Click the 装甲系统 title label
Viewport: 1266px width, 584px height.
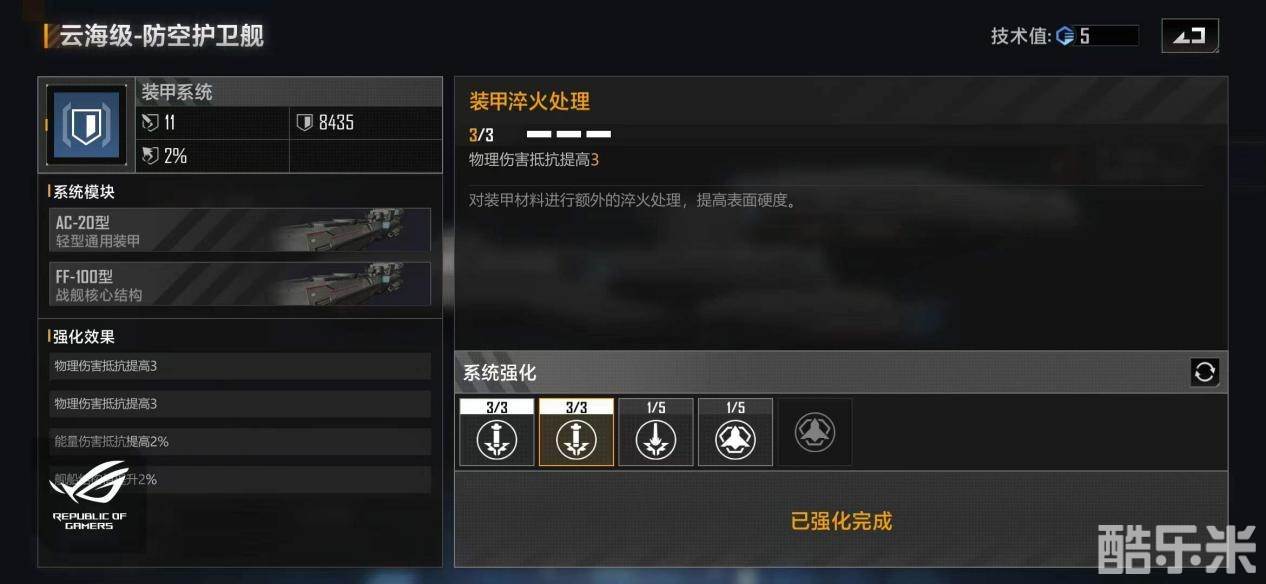177,92
